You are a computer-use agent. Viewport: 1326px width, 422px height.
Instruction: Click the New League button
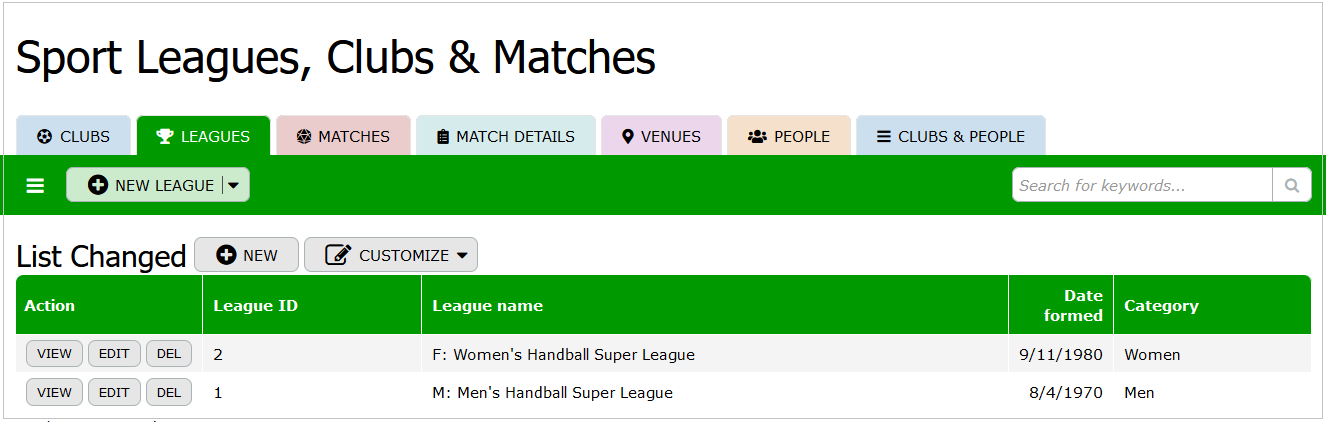(150, 185)
